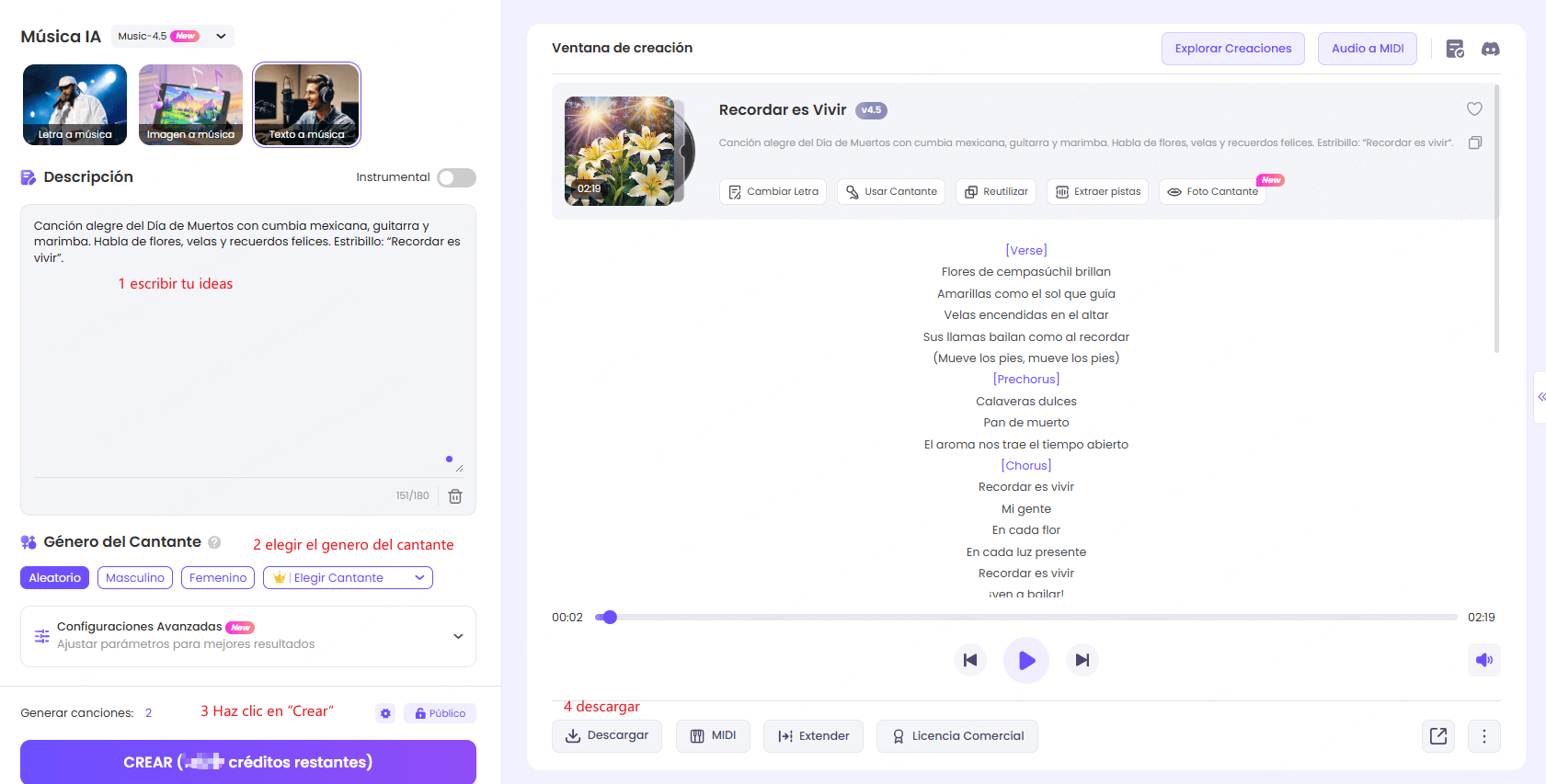Mute audio with the speaker icon
Screen dimensions: 1546x784
[x=1483, y=660]
